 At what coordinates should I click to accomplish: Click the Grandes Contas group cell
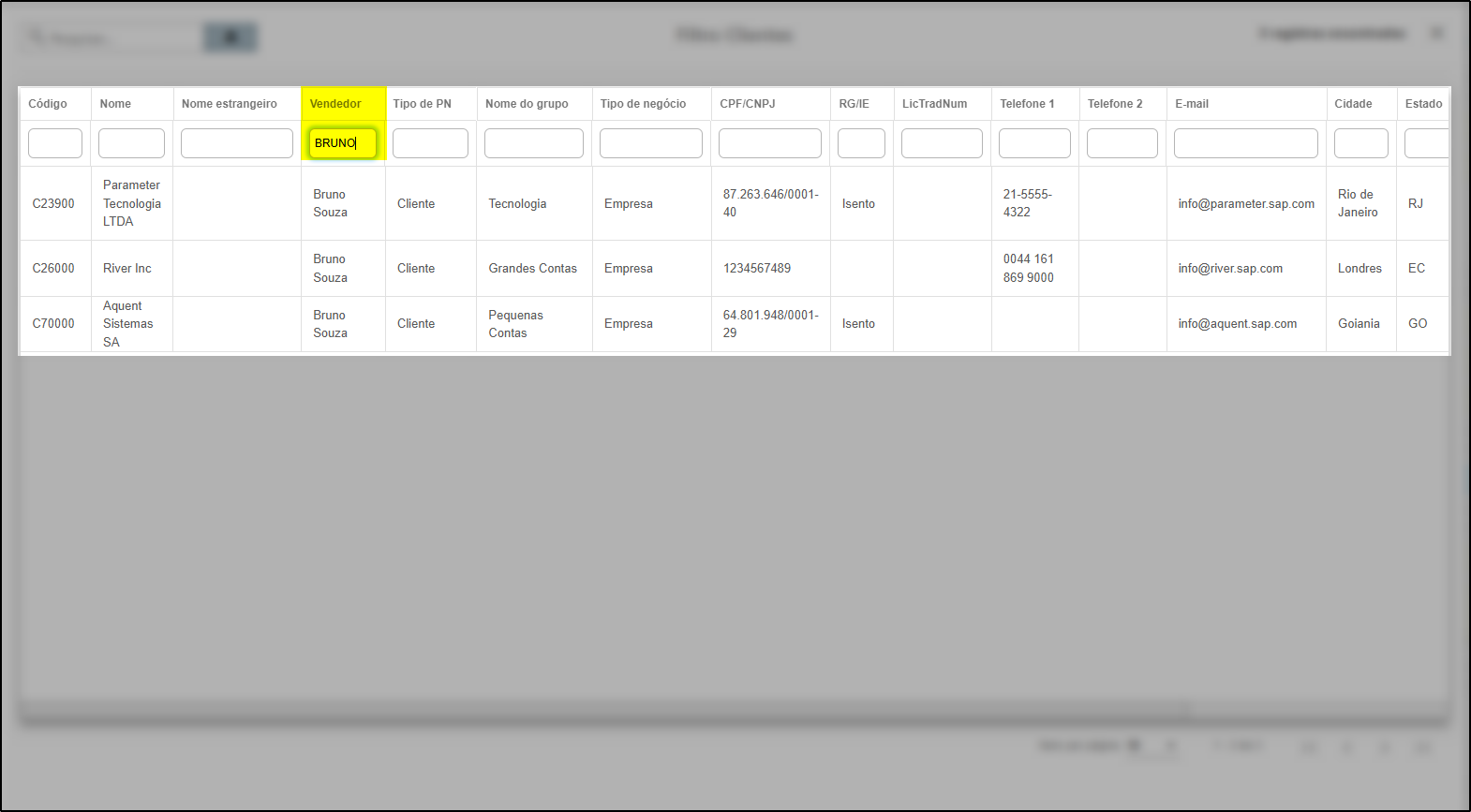pos(532,269)
